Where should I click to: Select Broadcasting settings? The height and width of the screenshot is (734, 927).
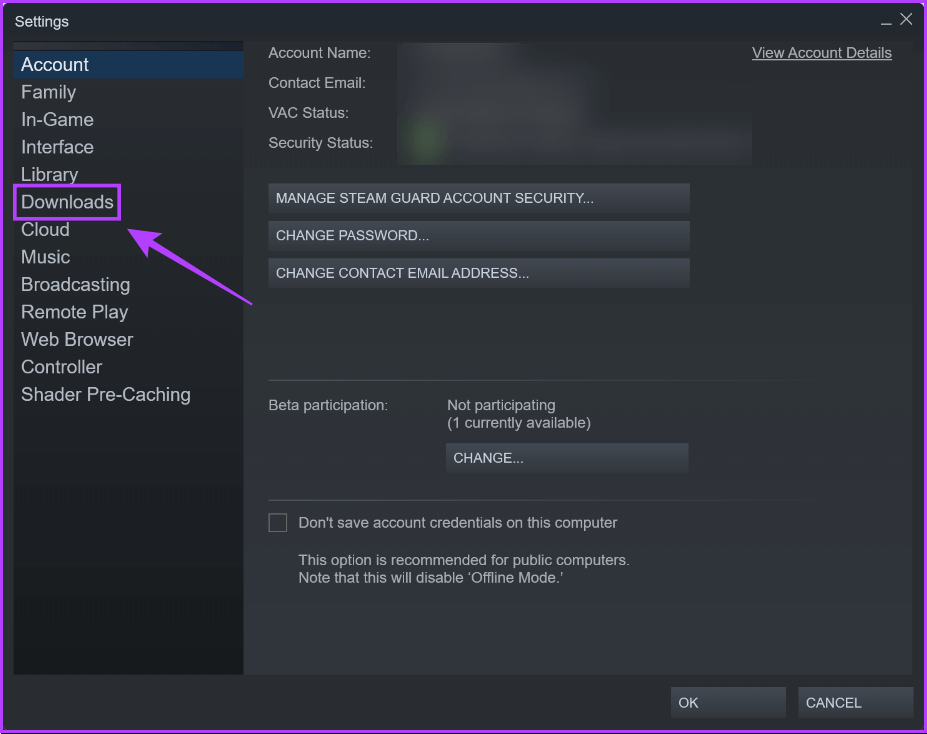(x=75, y=285)
